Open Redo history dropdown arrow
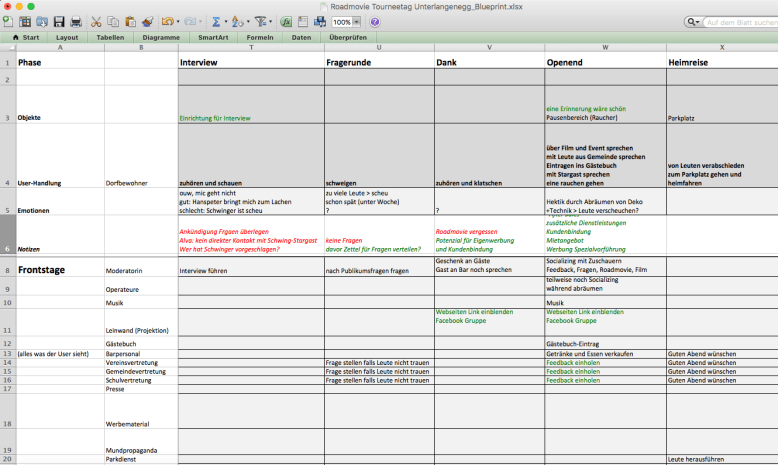This screenshot has width=778, height=465. point(200,22)
